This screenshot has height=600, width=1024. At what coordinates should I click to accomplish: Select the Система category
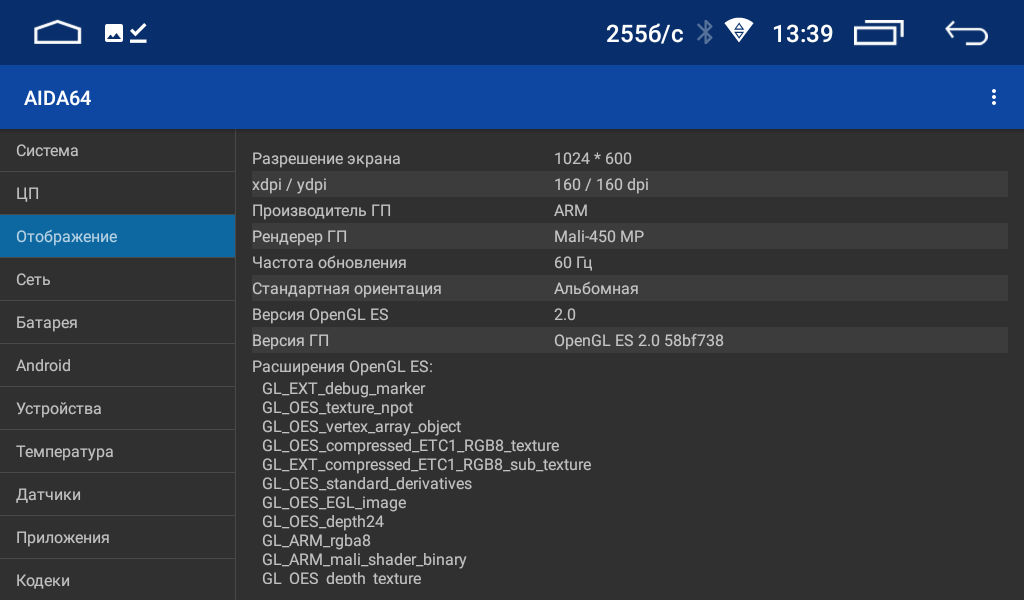coord(118,151)
